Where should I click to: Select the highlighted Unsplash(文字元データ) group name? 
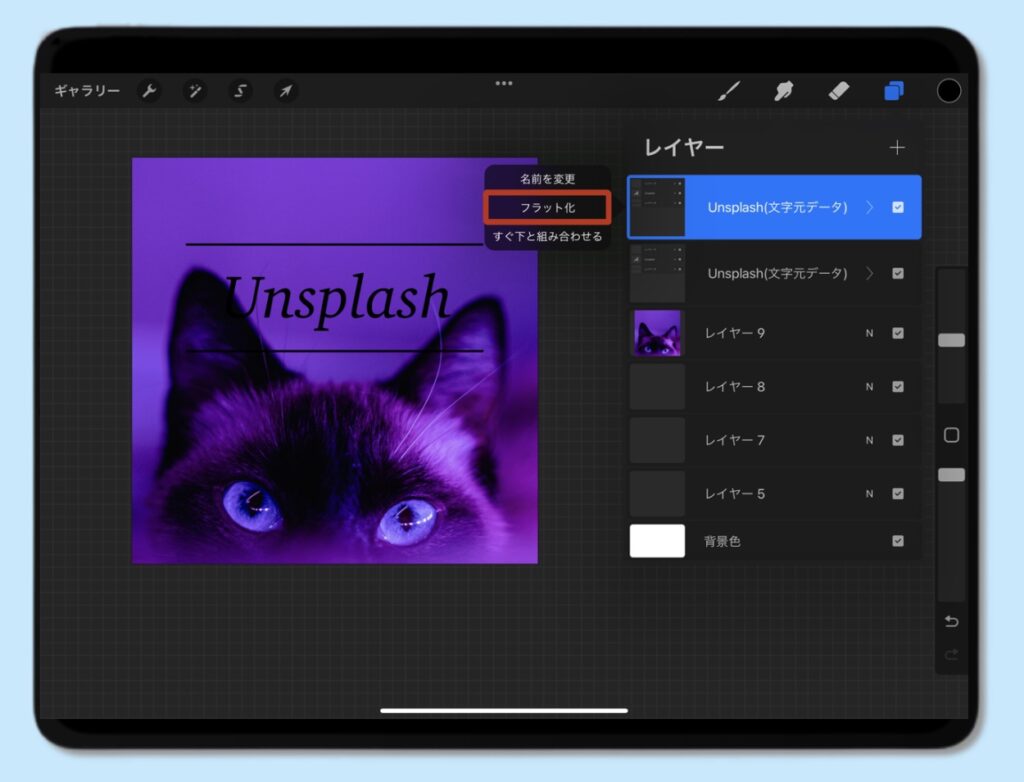tap(777, 207)
